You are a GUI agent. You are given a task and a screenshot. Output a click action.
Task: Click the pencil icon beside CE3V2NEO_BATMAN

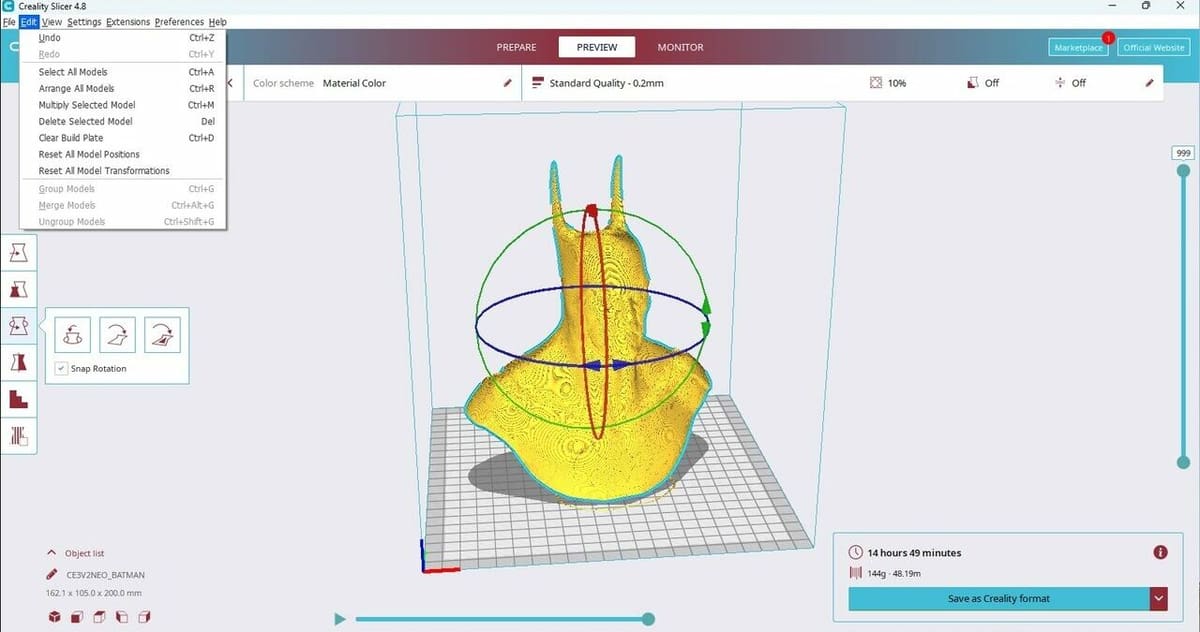point(51,575)
